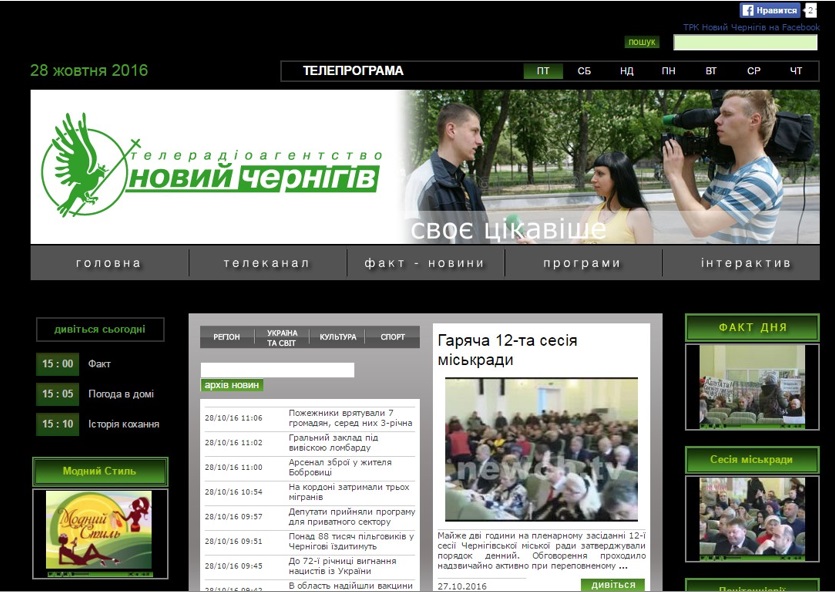
Task: Open the 'головна' navigation menu item
Action: [x=109, y=263]
